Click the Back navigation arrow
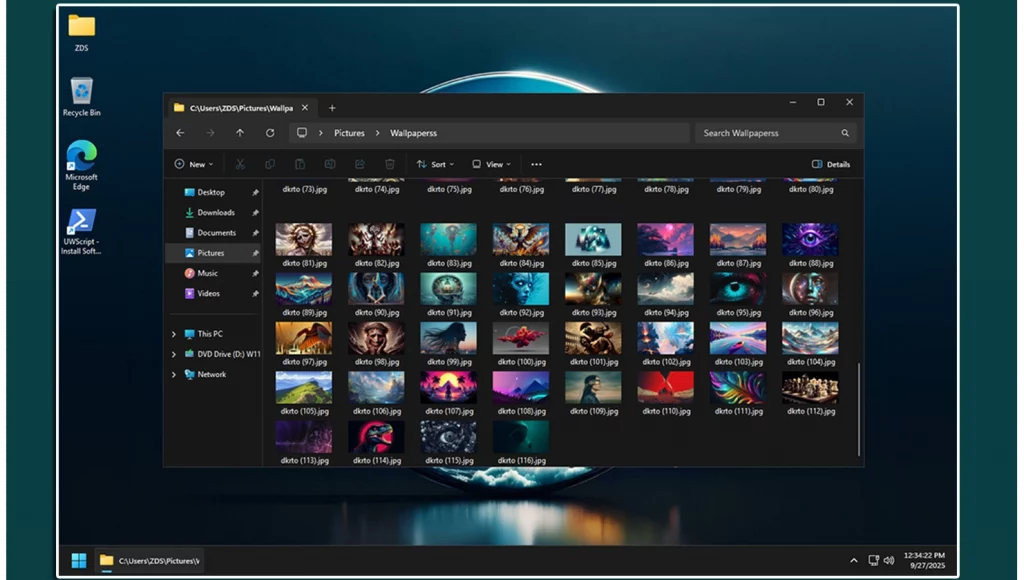The width and height of the screenshot is (1024, 580). tap(180, 133)
